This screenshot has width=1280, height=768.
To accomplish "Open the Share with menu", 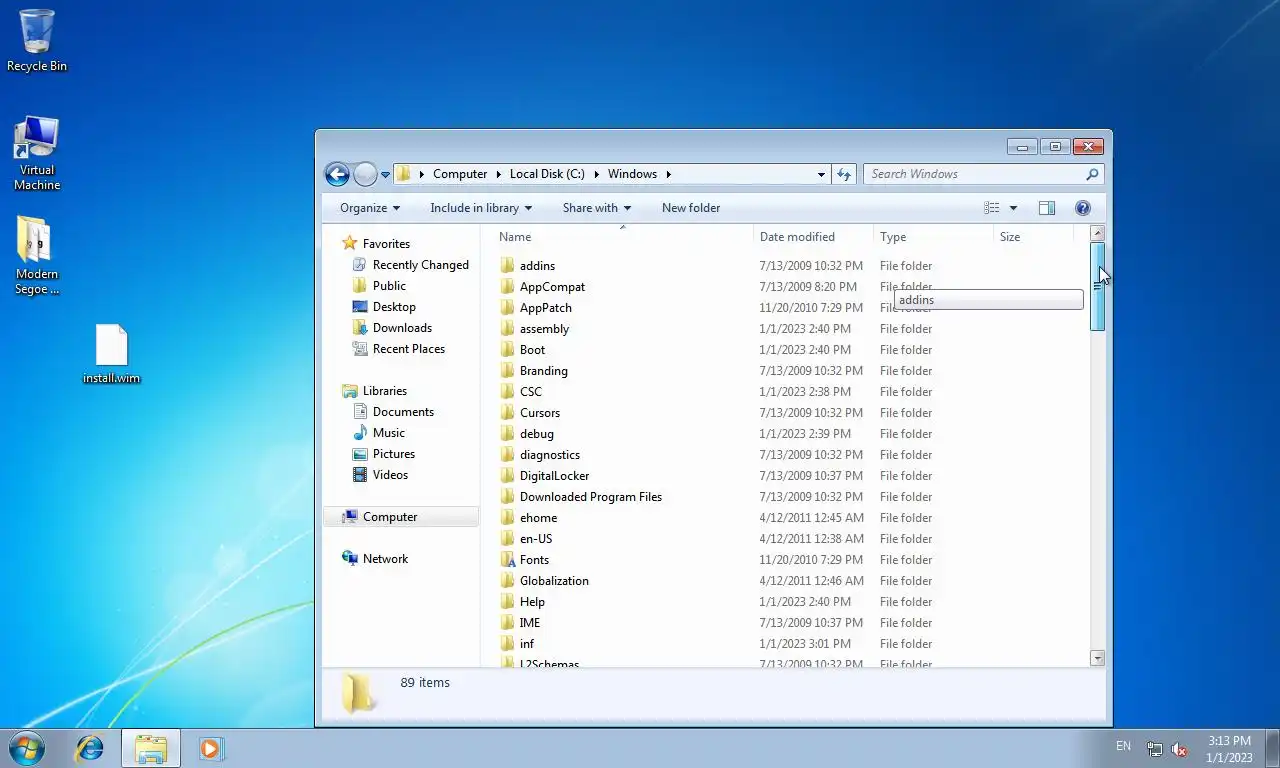I will 597,208.
